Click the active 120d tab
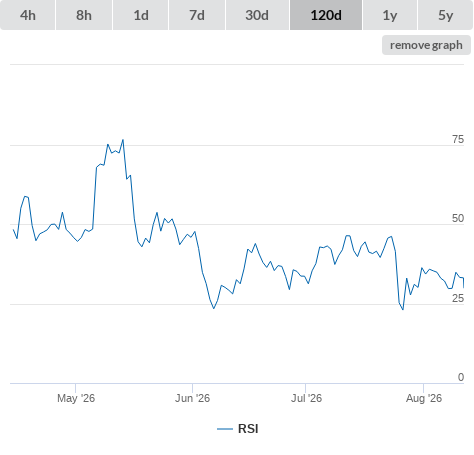 click(x=326, y=15)
